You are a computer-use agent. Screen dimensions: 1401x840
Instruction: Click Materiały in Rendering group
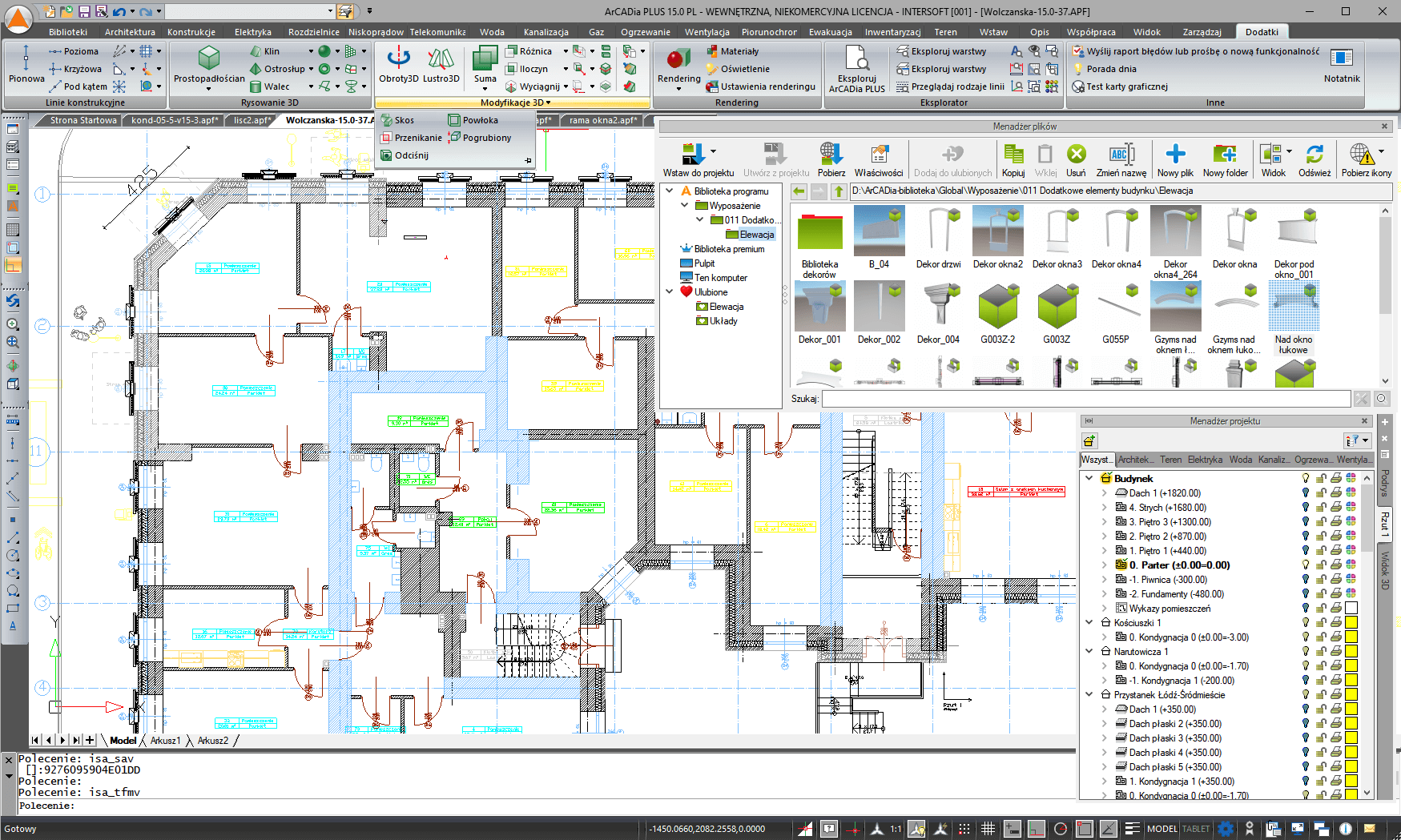pos(732,51)
